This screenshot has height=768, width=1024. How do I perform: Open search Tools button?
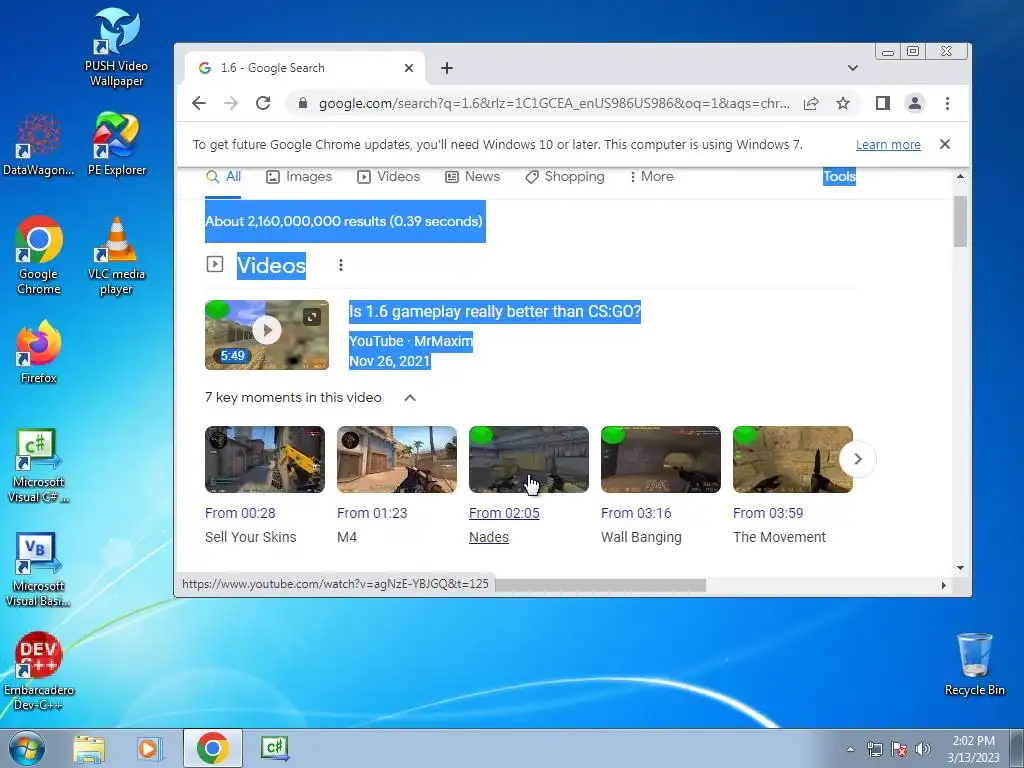(839, 176)
